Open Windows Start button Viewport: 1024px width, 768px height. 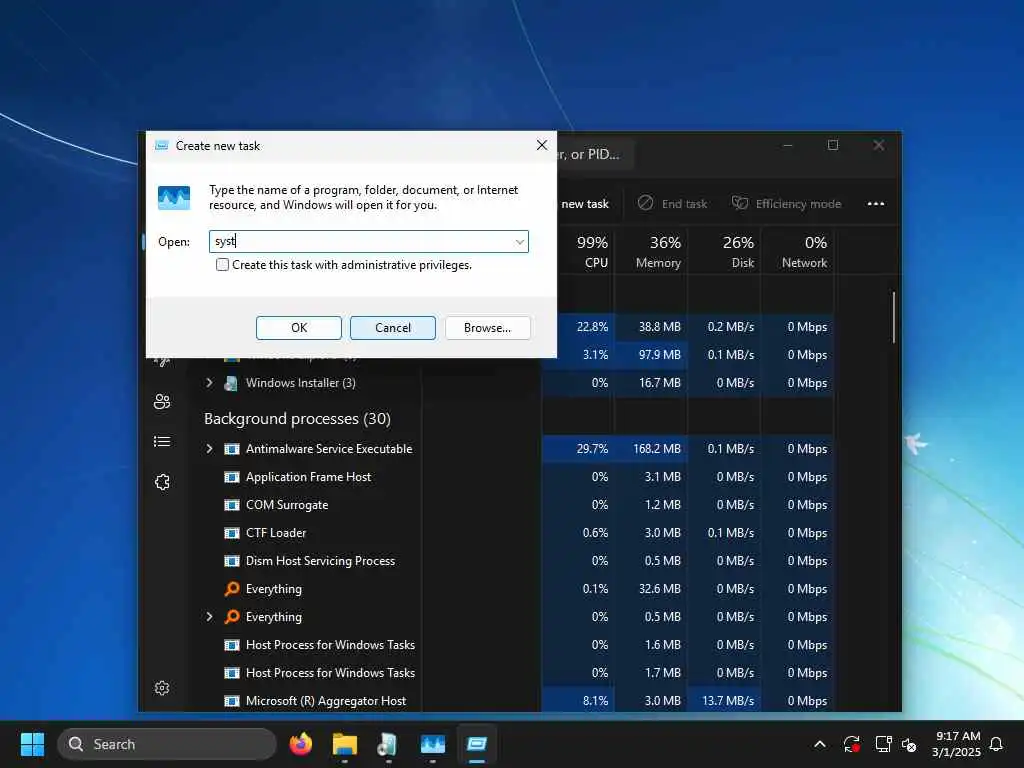32,744
